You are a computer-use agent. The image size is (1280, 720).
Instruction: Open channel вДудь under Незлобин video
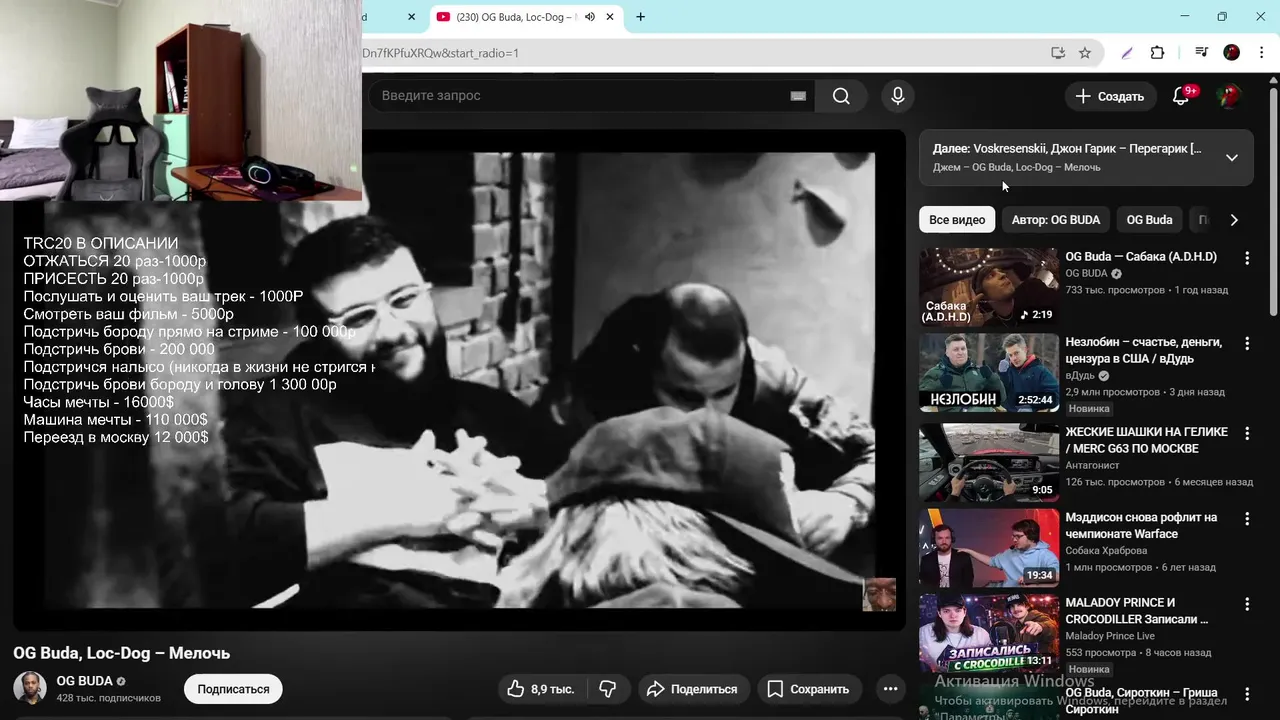(1079, 376)
